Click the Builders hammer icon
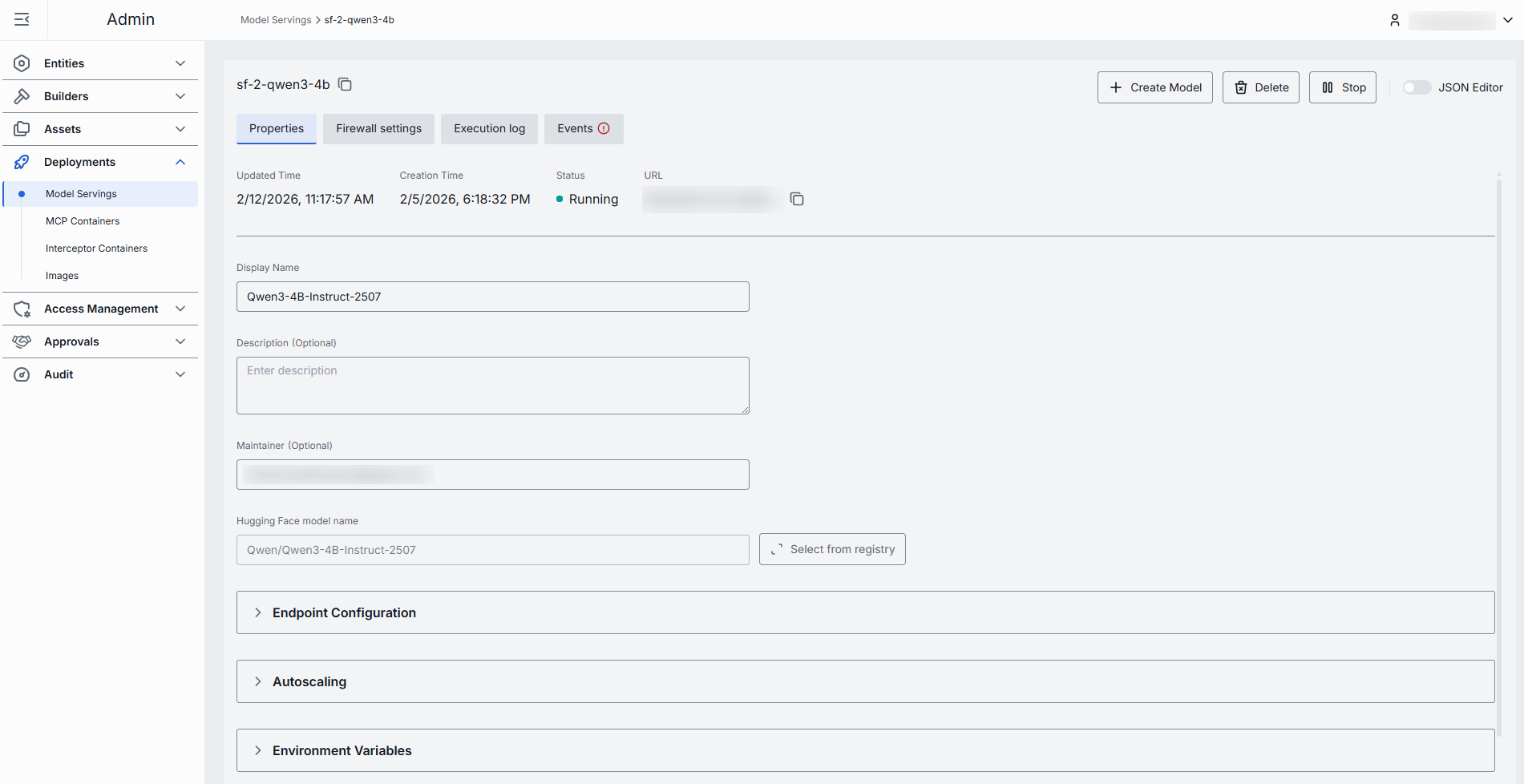The height and width of the screenshot is (784, 1524). tap(22, 96)
